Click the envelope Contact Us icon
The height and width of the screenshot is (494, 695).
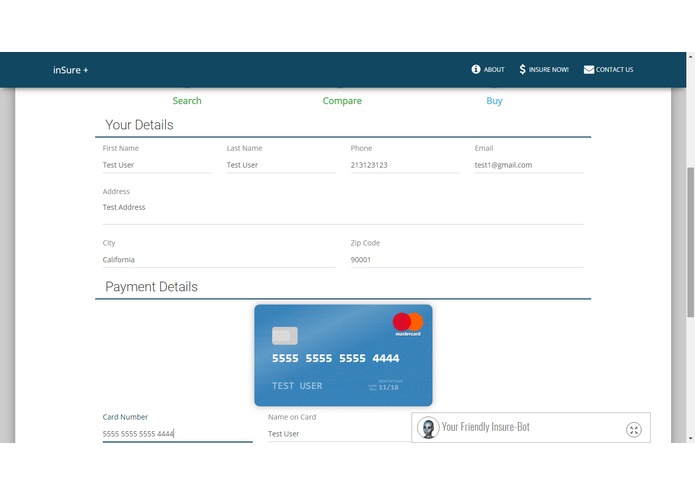coord(589,70)
